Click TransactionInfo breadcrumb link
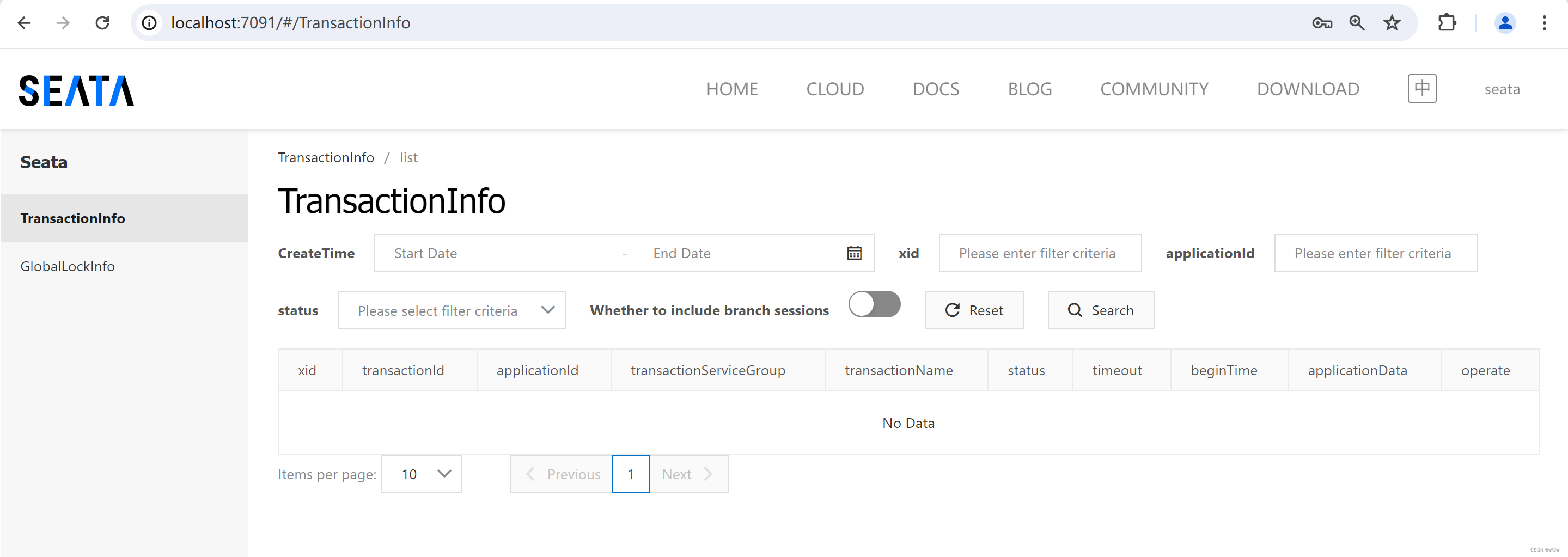This screenshot has height=557, width=1568. (x=326, y=158)
